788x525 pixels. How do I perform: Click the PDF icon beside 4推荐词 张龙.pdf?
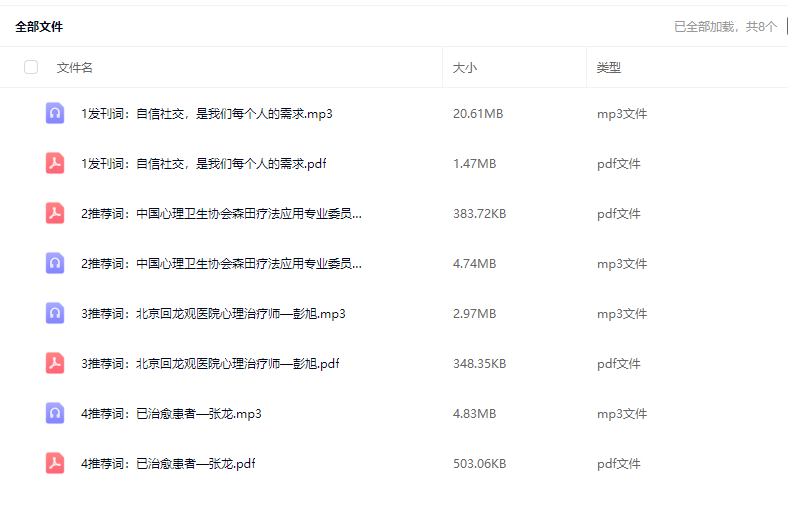(55, 463)
